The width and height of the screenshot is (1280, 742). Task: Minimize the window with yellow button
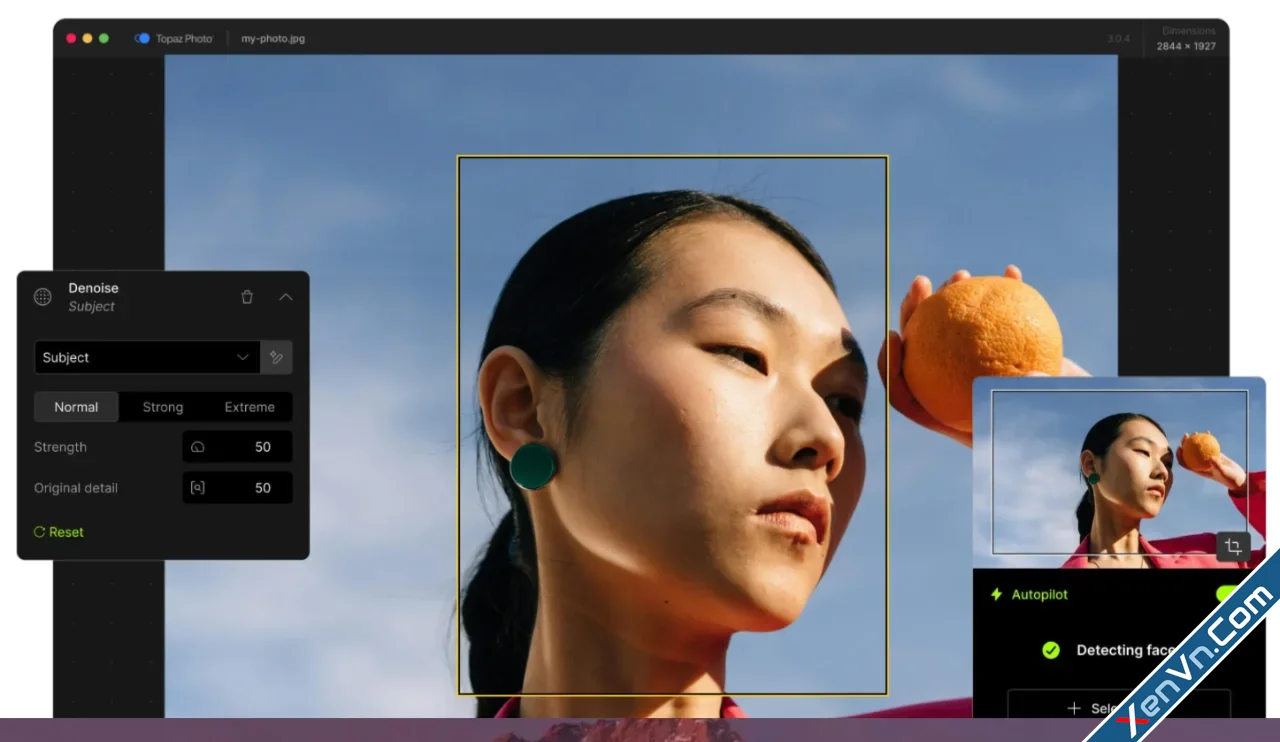[87, 38]
